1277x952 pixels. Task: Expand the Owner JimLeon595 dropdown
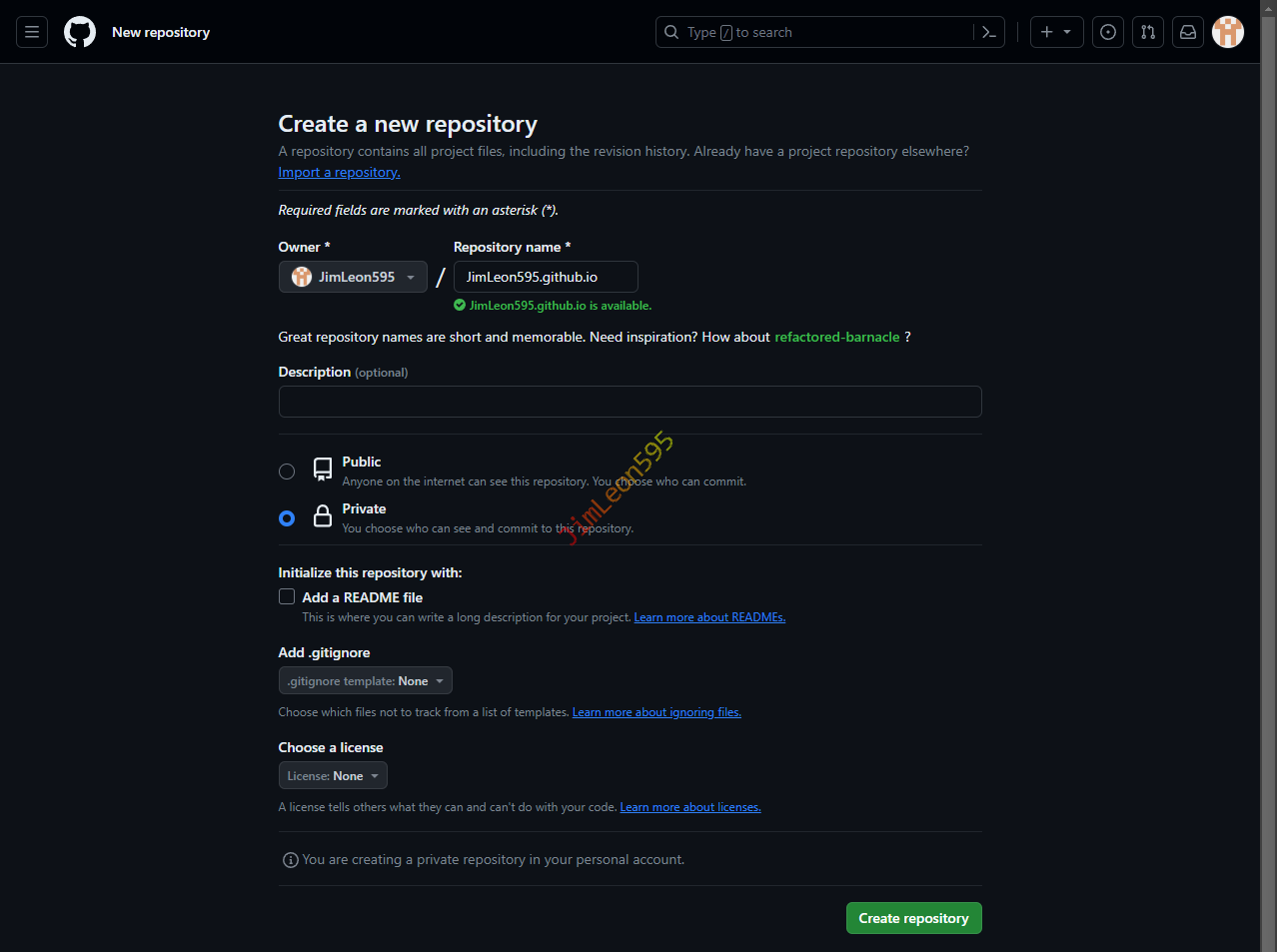pos(353,277)
